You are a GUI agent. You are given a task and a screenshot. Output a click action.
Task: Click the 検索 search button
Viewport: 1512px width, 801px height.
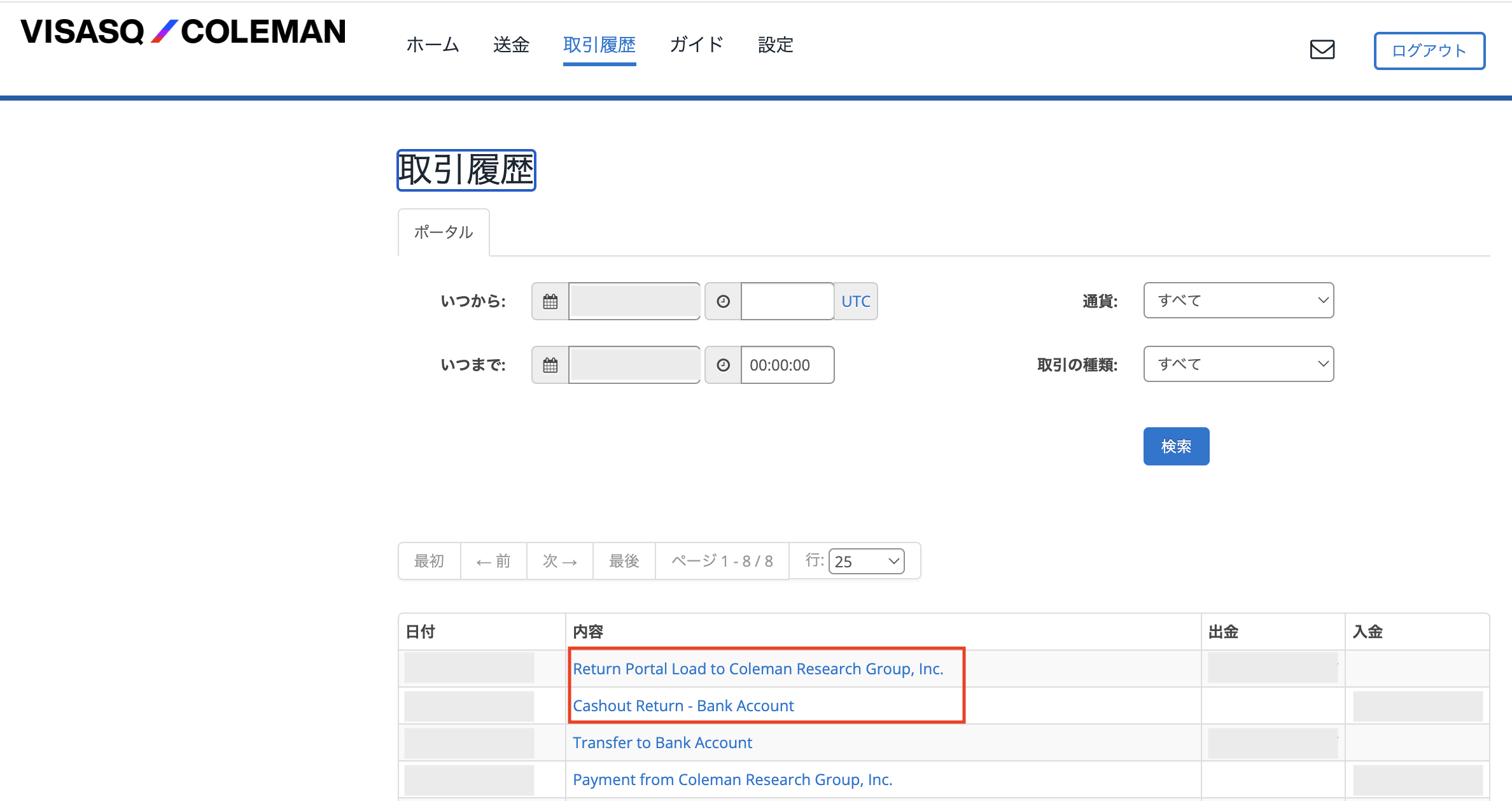tap(1176, 446)
